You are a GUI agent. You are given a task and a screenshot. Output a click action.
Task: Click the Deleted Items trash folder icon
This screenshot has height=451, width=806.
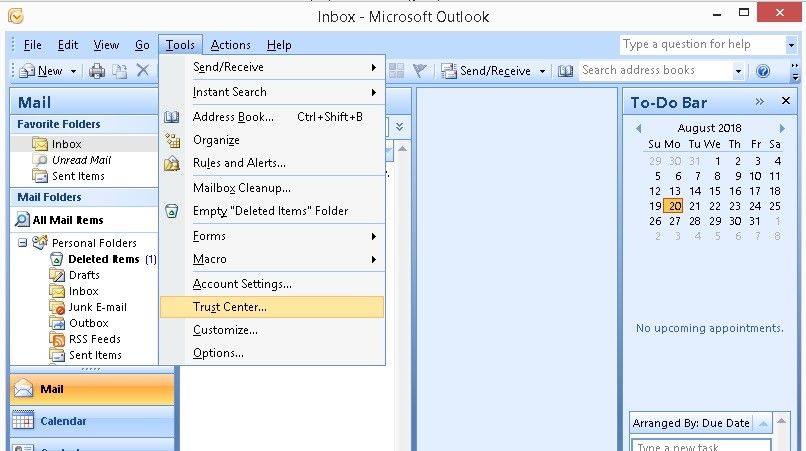pyautogui.click(x=57, y=259)
